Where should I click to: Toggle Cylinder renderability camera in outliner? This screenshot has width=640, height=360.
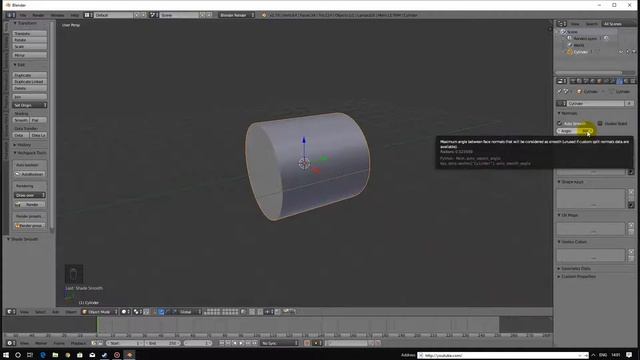point(634,52)
